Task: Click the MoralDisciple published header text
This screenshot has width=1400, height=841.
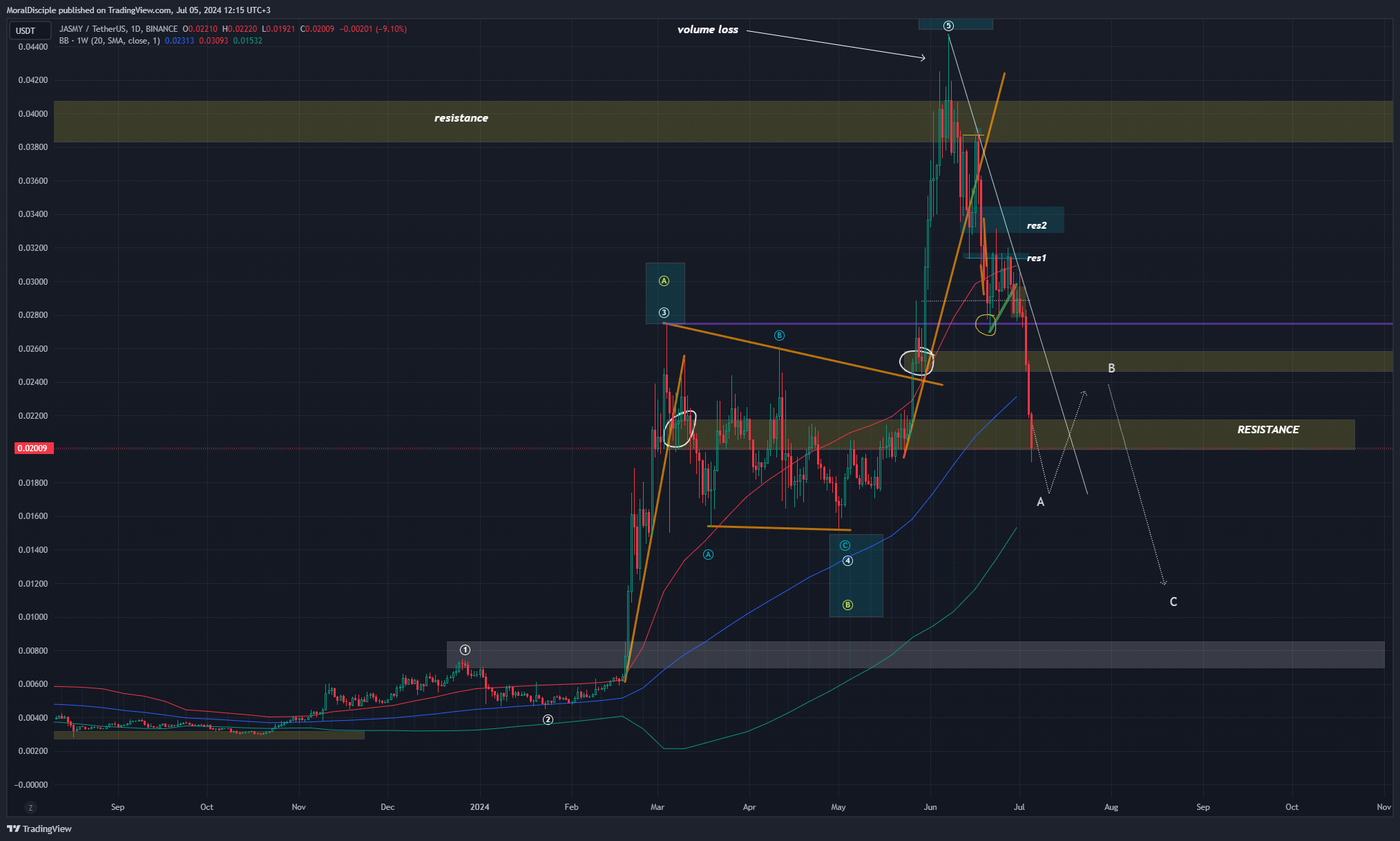Action: click(138, 10)
